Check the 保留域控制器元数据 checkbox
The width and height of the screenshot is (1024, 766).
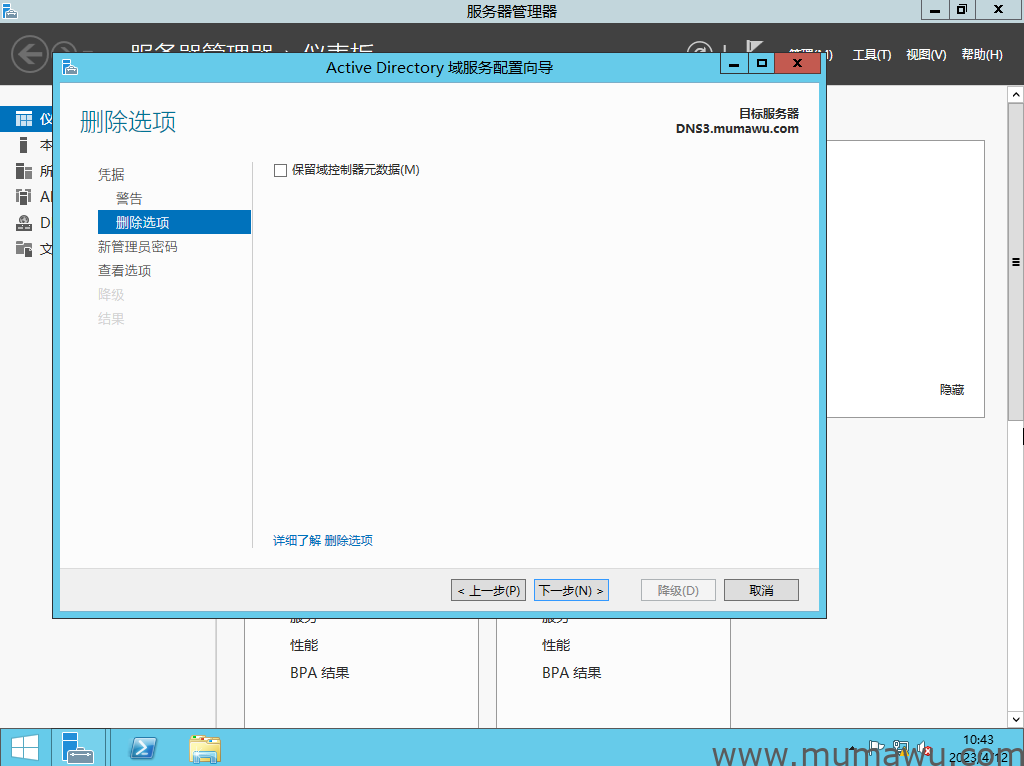click(280, 171)
